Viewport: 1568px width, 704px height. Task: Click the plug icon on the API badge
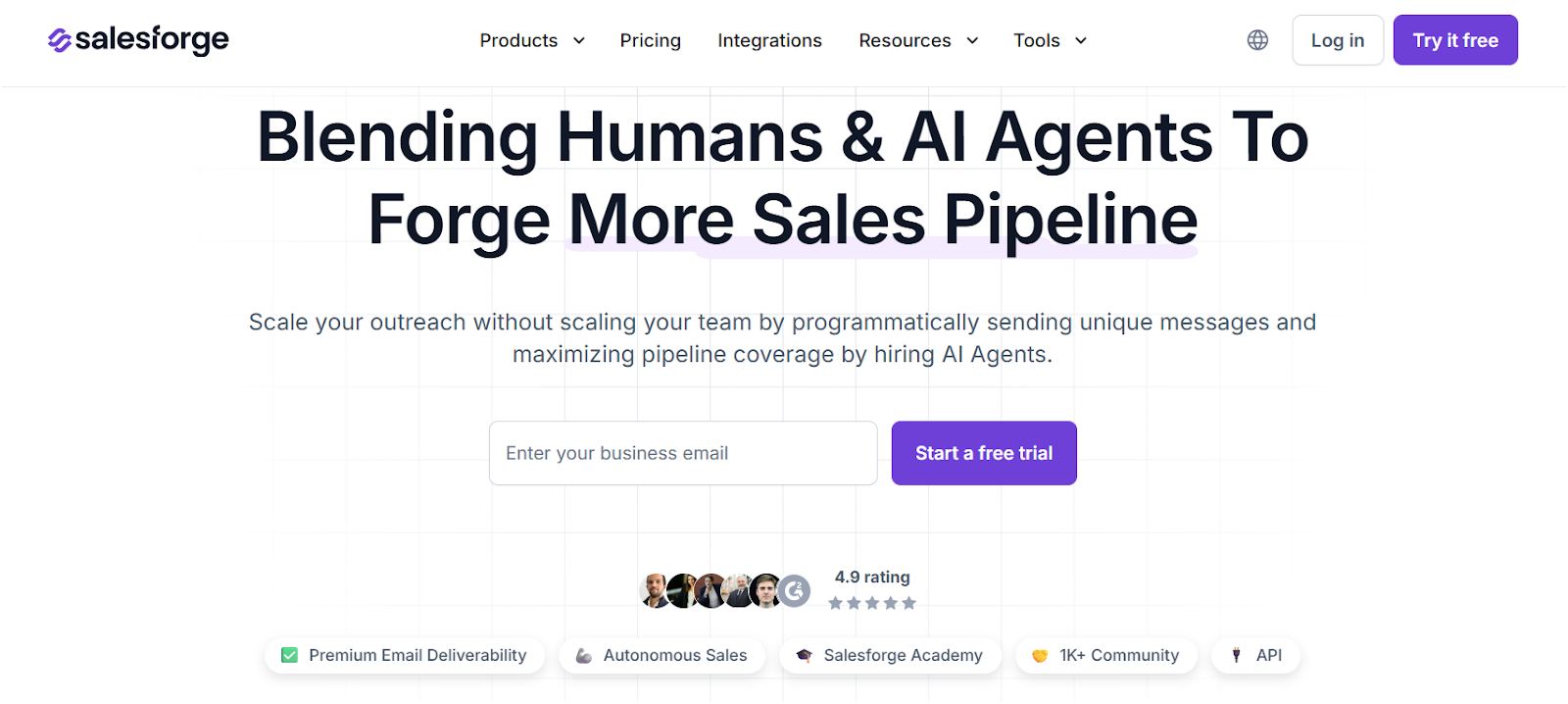(1236, 655)
